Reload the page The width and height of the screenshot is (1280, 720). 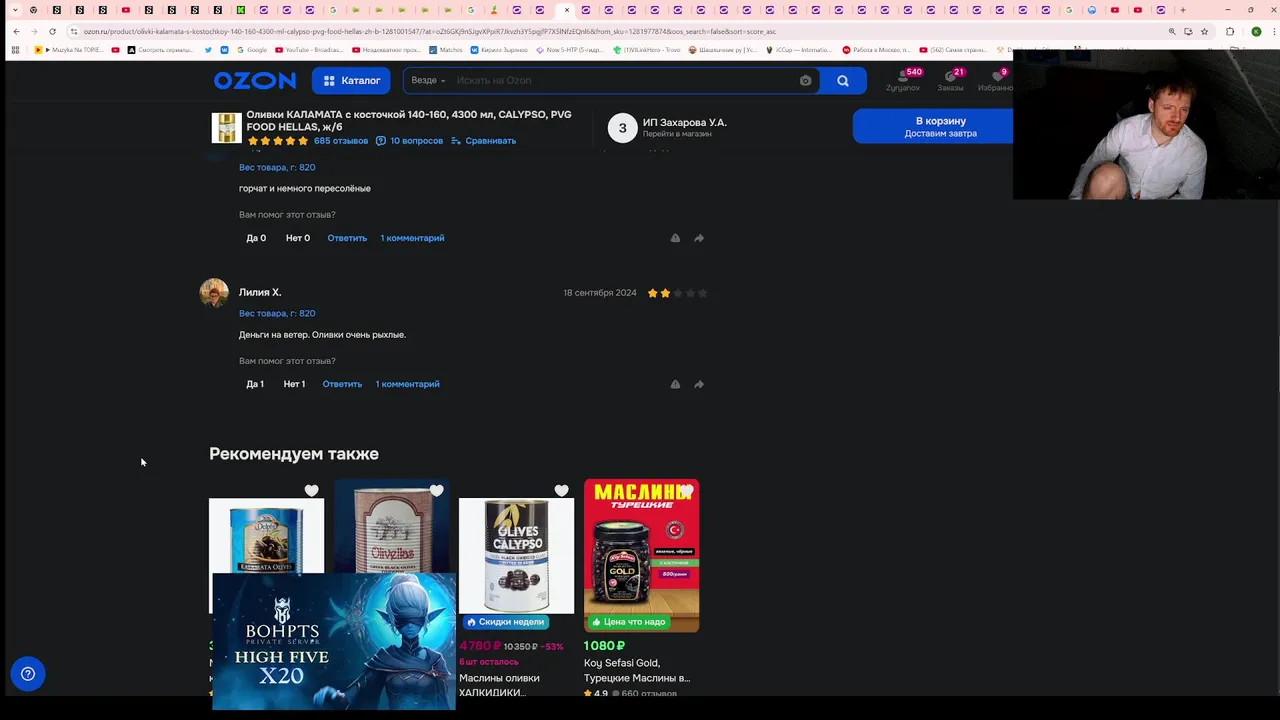pos(52,31)
